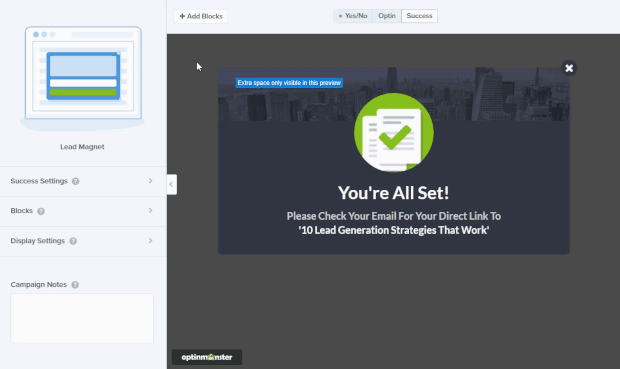Collapse the left sidebar panel arrow

(171, 184)
